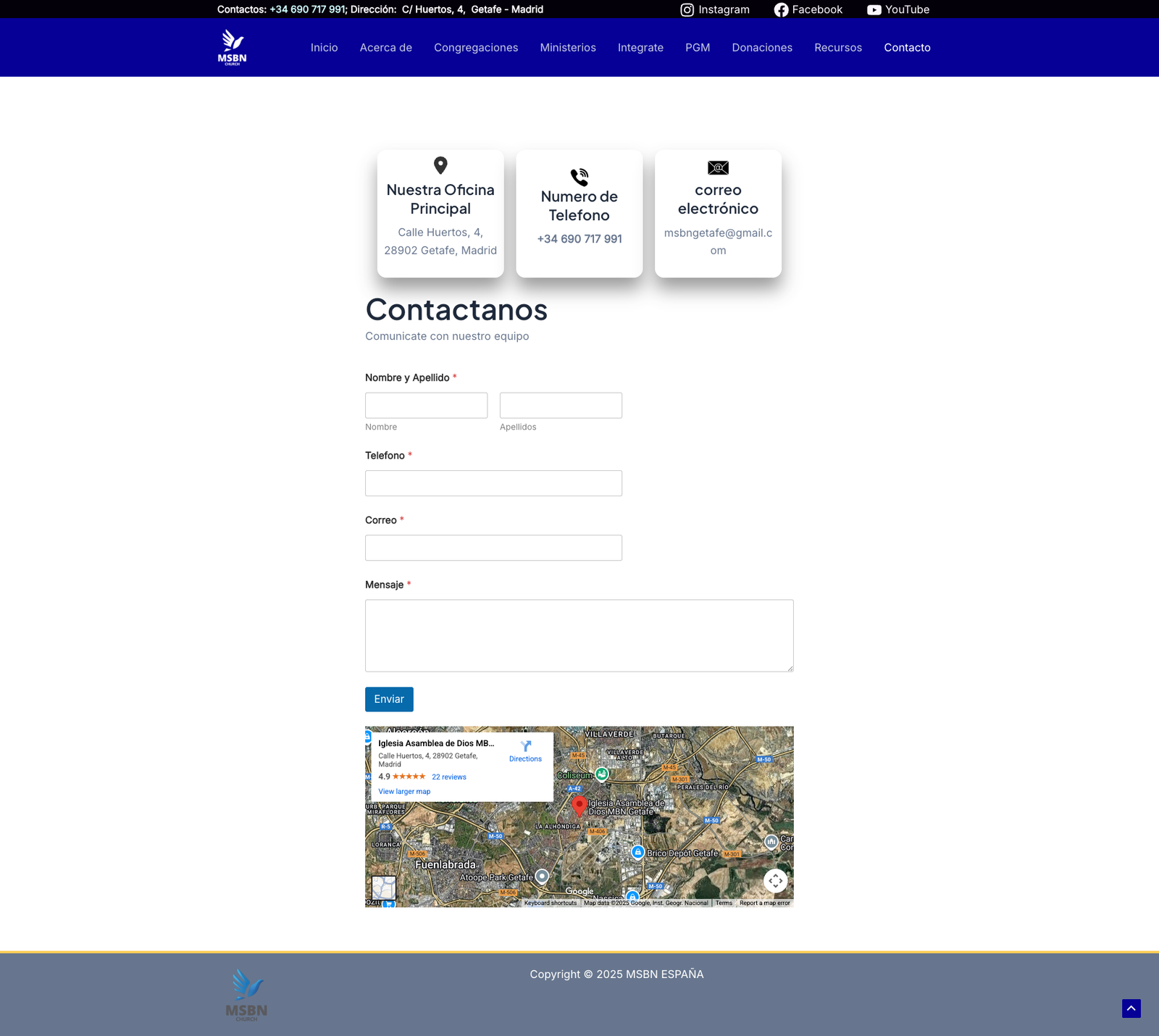Click the MSBN Church logo in header

pos(233,47)
